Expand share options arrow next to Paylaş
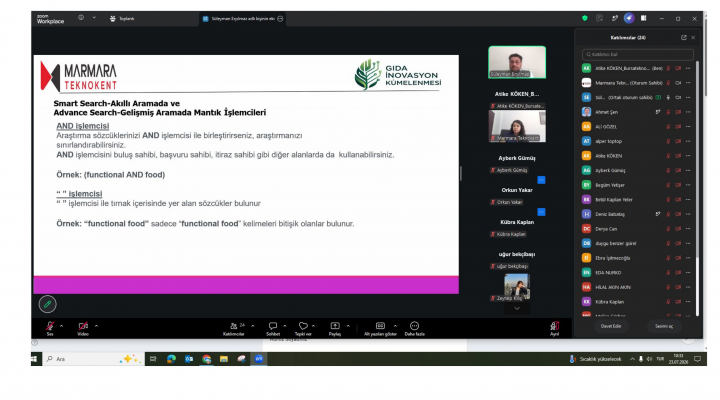 point(348,326)
